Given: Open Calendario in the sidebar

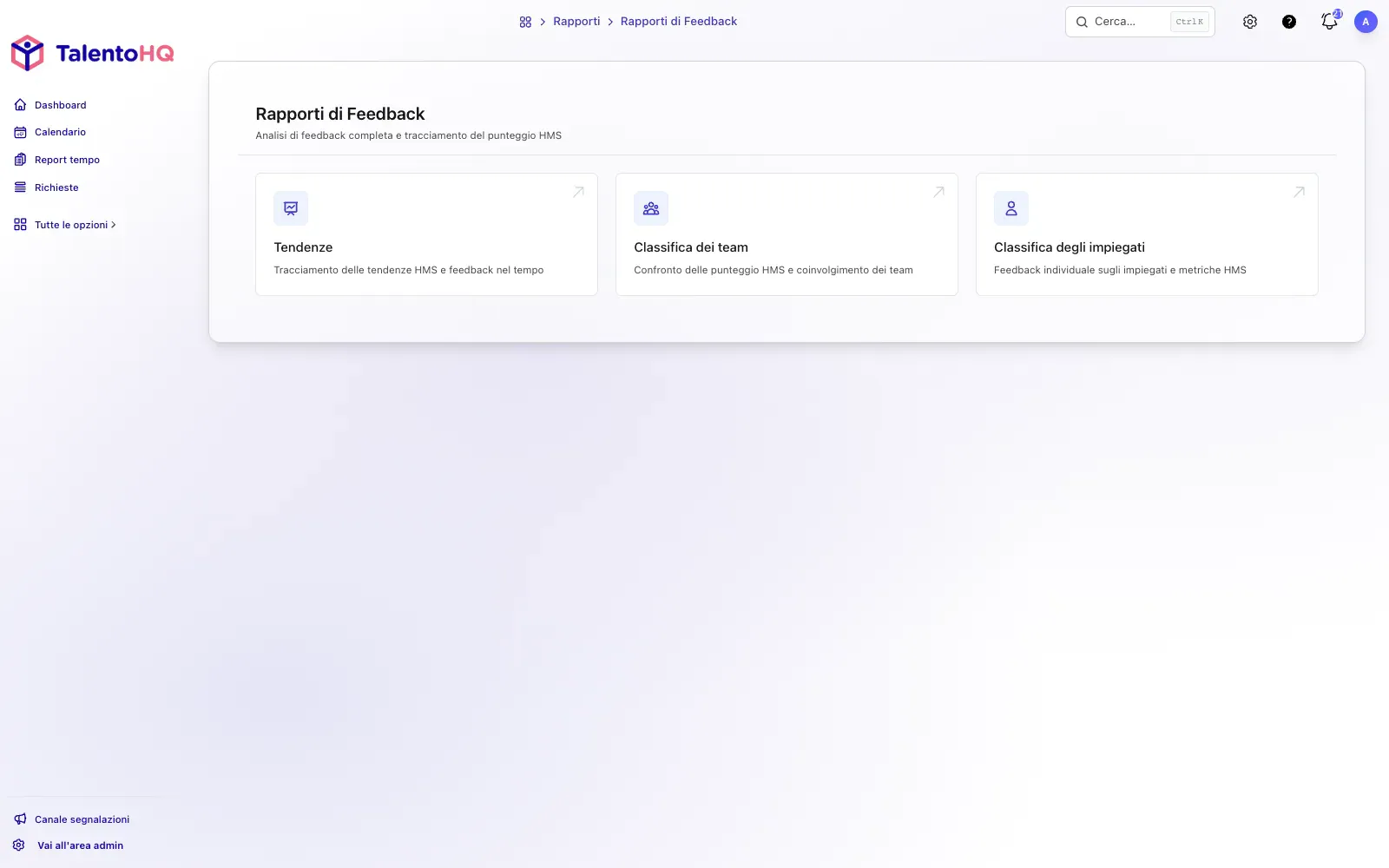Looking at the screenshot, I should [50, 132].
